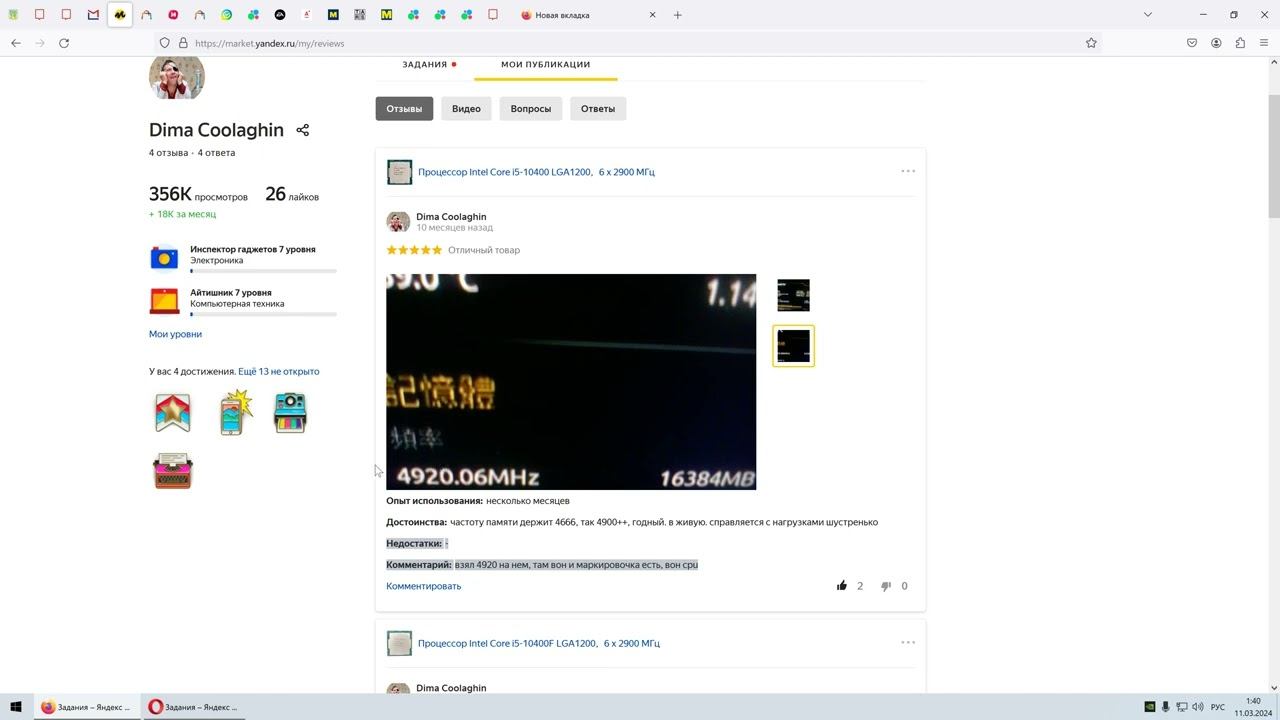
Task: Open the Firefox application menu
Action: (1264, 43)
